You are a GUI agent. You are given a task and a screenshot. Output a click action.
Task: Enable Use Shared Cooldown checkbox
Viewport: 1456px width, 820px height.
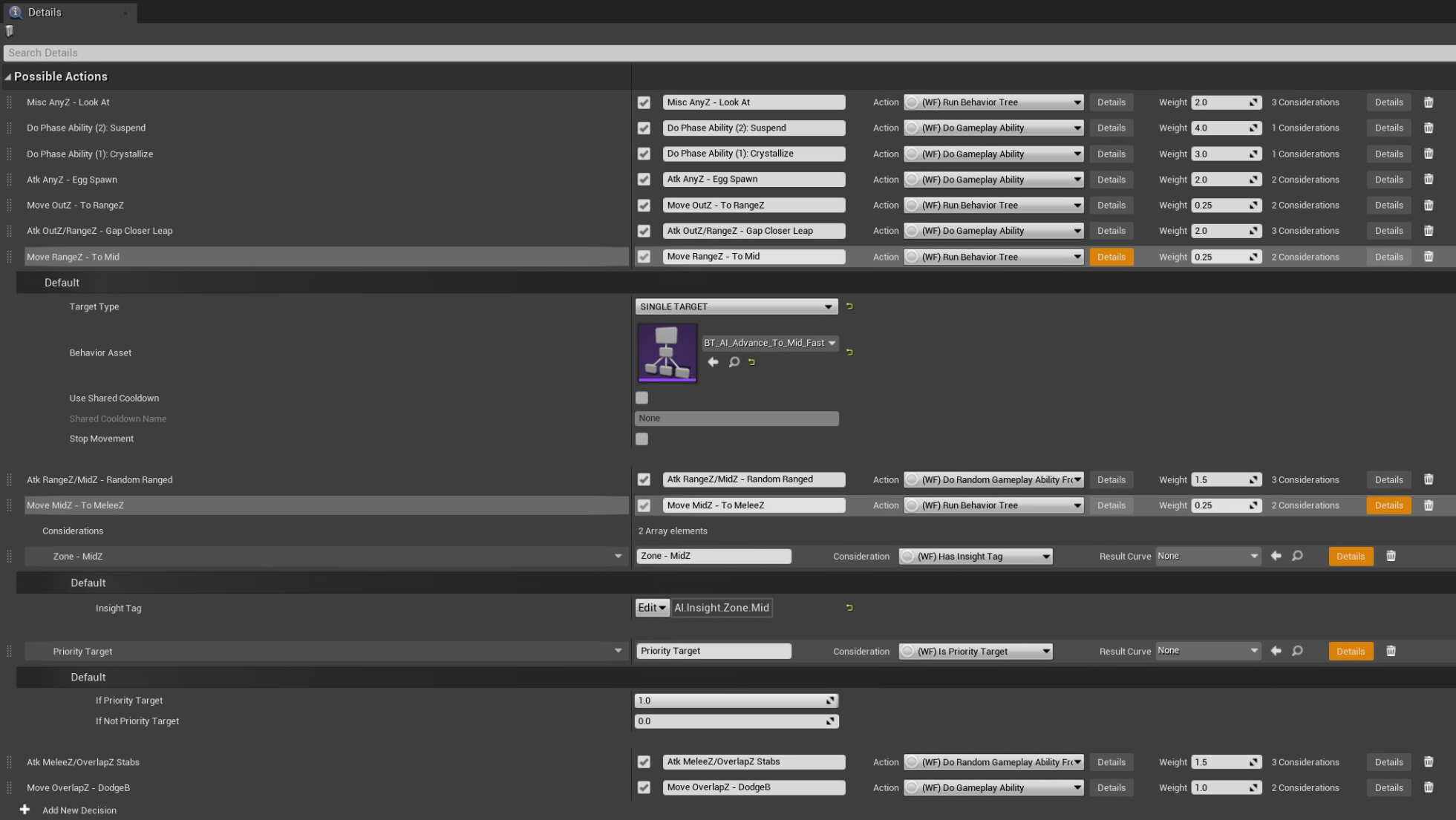pos(642,398)
